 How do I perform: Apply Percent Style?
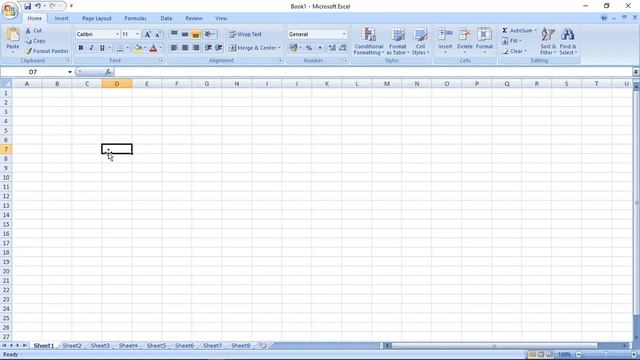tap(309, 48)
